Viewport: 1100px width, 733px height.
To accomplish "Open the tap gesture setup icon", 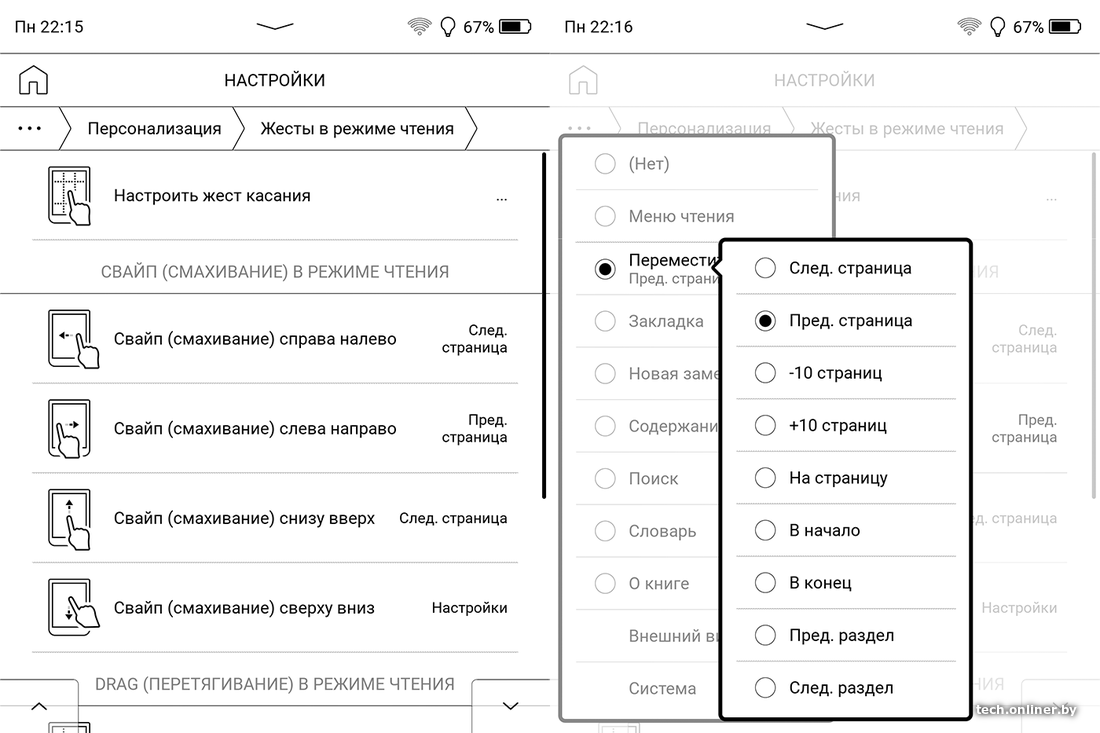I will pyautogui.click(x=69, y=196).
